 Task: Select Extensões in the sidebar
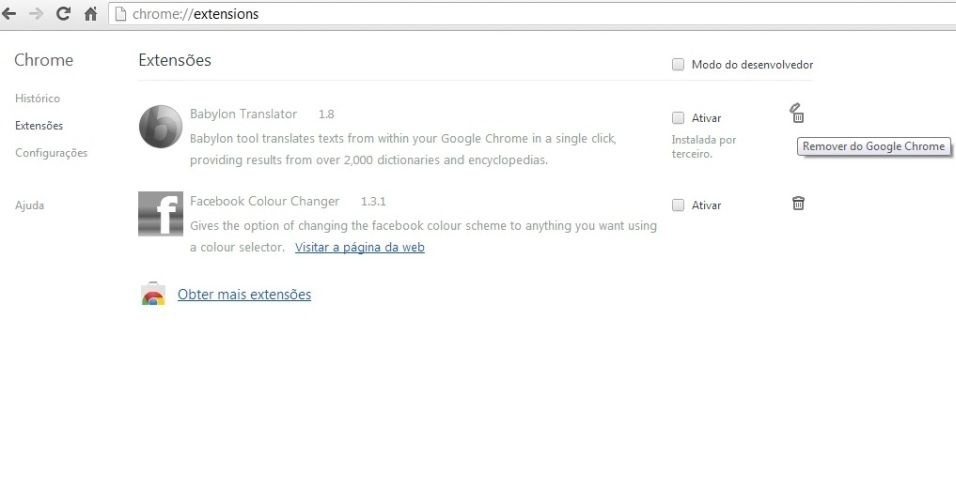[39, 126]
